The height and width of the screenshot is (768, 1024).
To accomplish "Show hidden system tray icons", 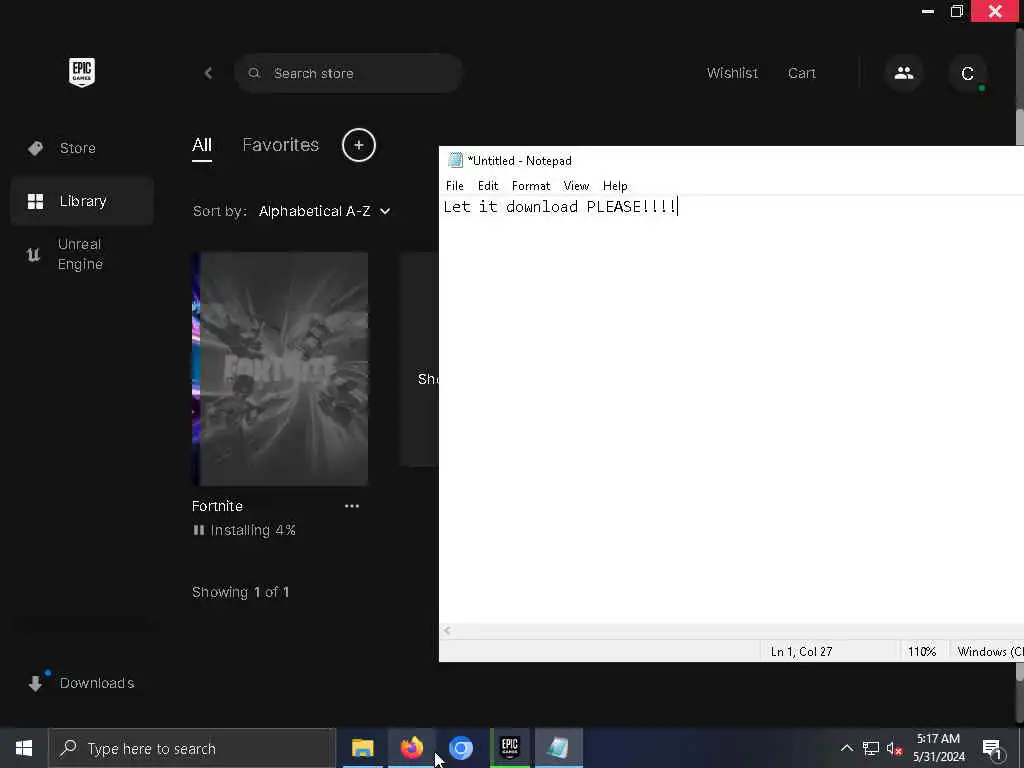I will (846, 748).
